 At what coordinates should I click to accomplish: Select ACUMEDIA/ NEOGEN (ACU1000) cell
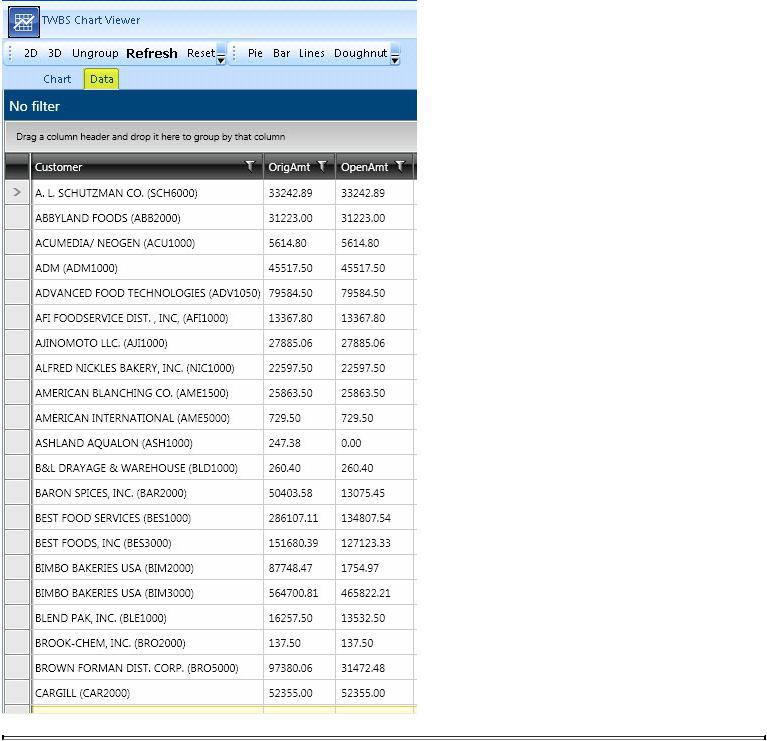147,243
